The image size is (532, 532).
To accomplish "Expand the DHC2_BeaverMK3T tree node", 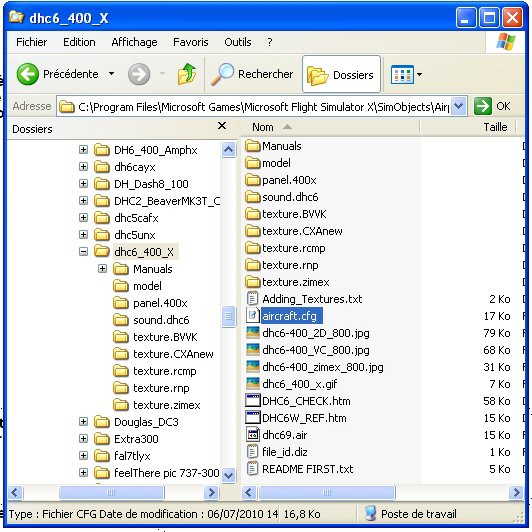I will click(x=83, y=201).
